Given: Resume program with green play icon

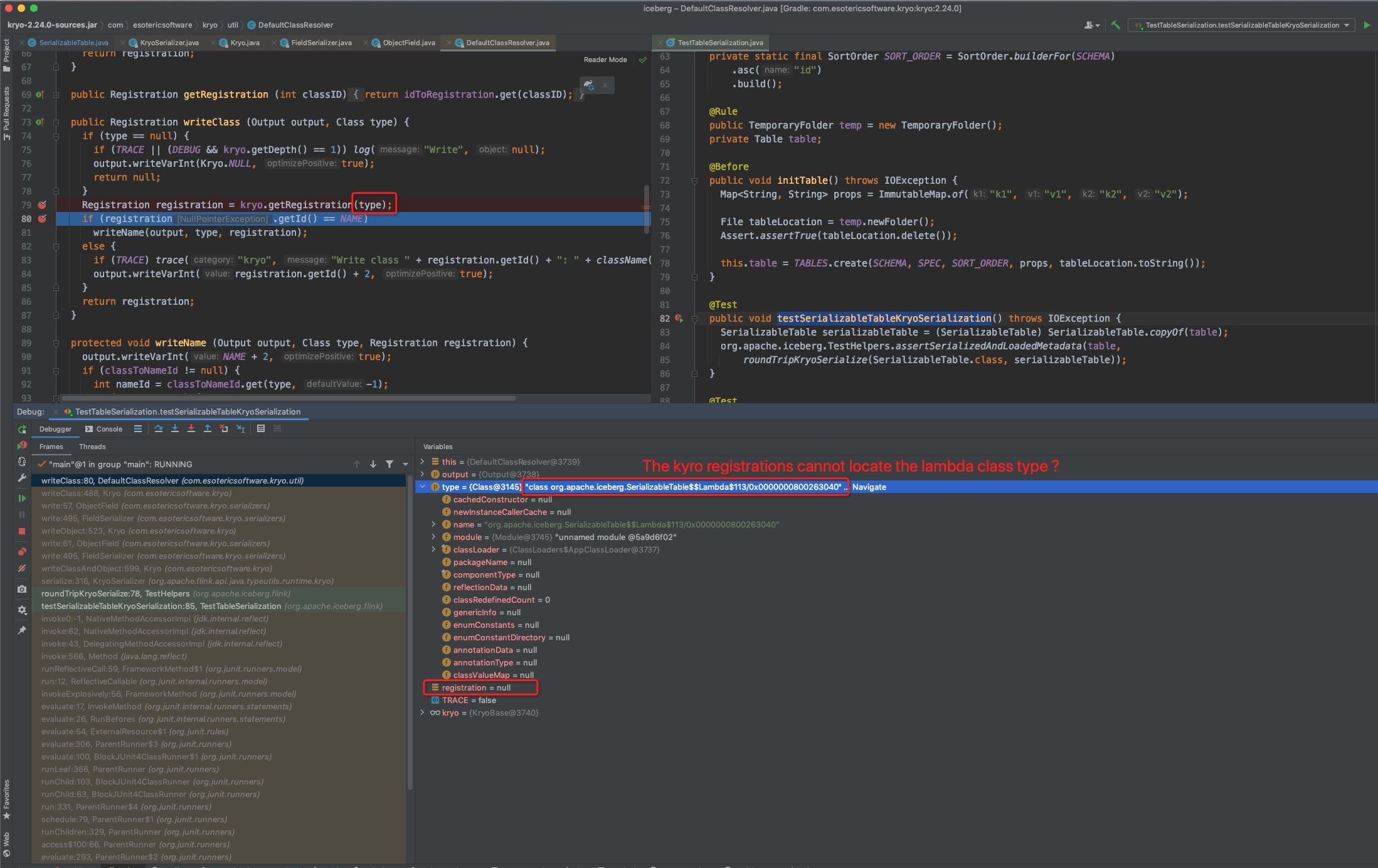Looking at the screenshot, I should pos(22,498).
